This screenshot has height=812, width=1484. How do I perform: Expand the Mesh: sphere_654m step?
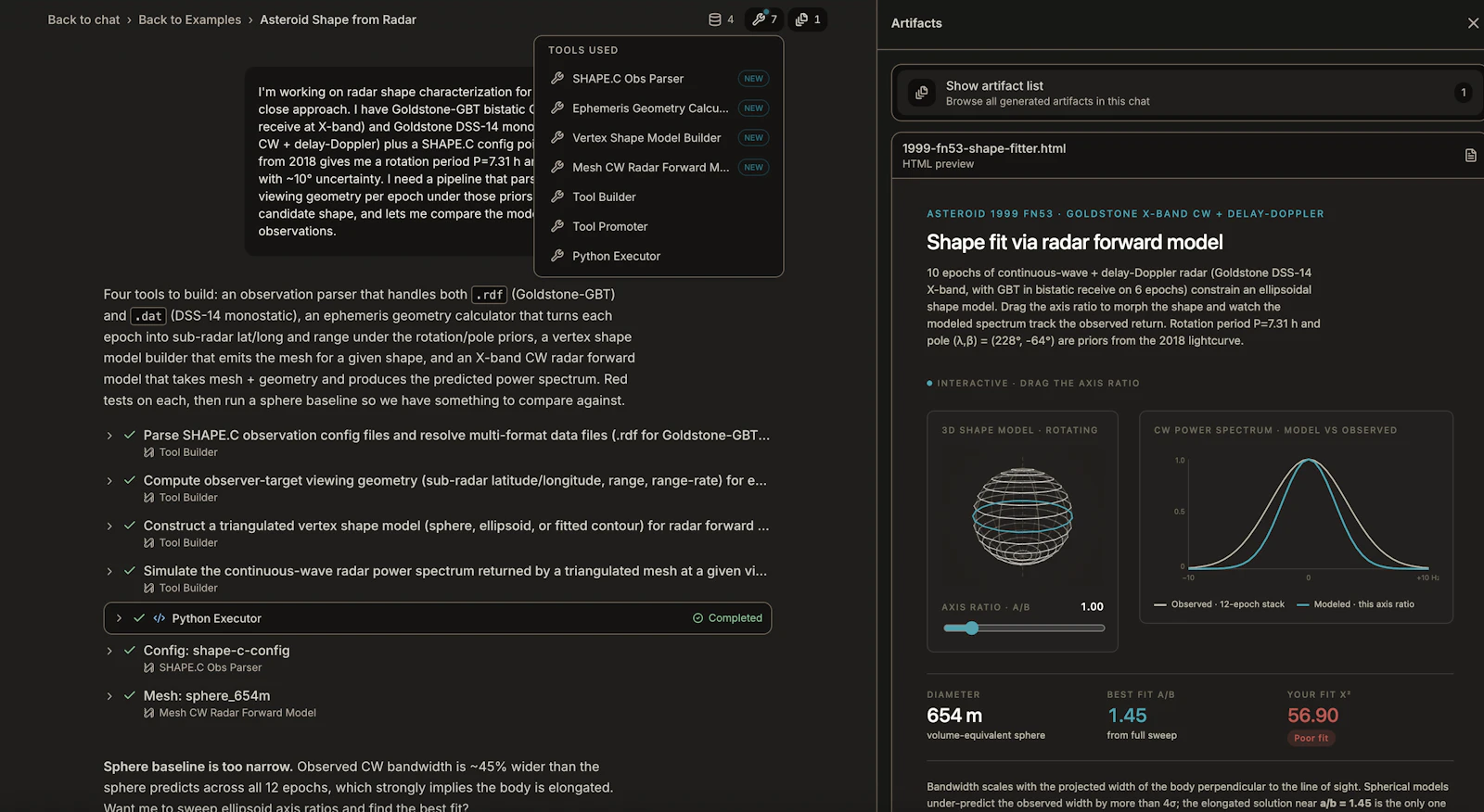[109, 696]
